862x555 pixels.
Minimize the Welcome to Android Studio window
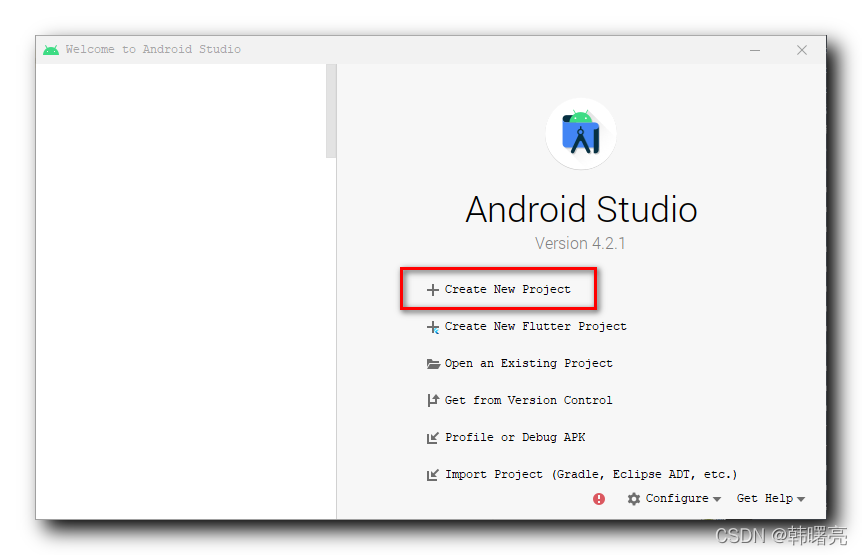click(x=755, y=50)
